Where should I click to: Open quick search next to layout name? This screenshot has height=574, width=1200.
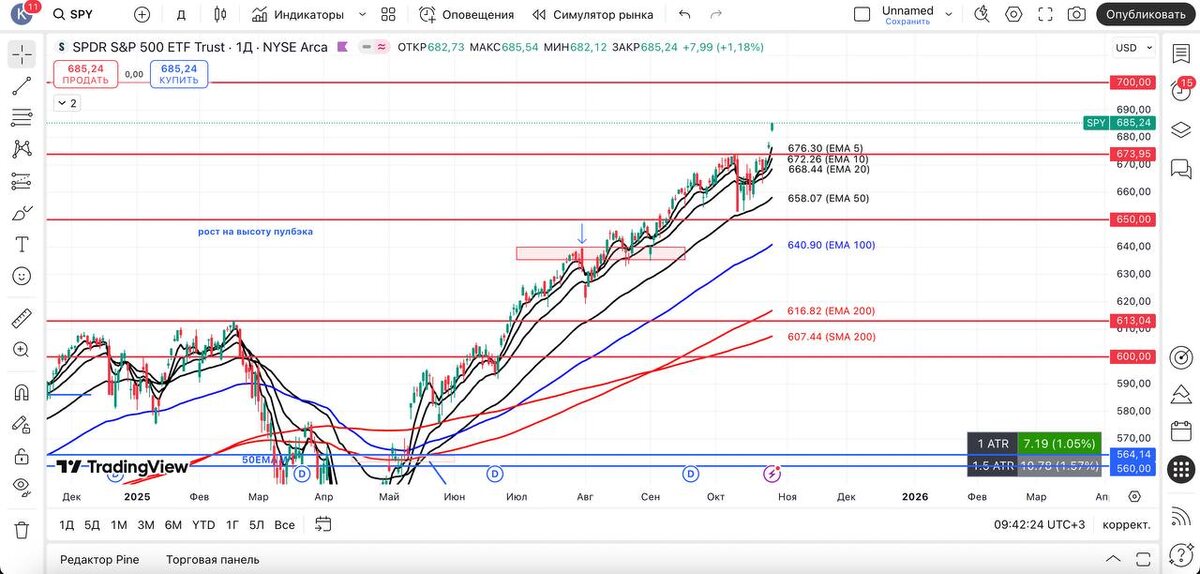982,15
